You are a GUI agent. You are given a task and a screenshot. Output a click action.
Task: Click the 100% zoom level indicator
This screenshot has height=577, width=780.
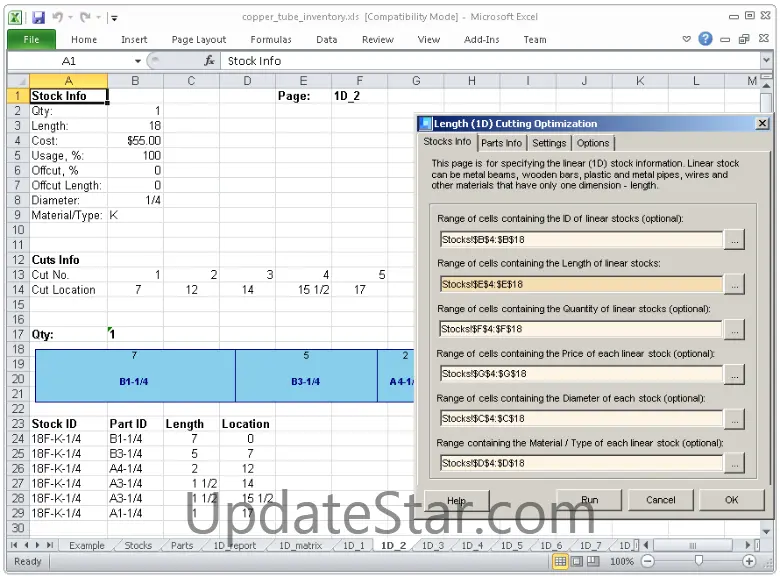[622, 562]
